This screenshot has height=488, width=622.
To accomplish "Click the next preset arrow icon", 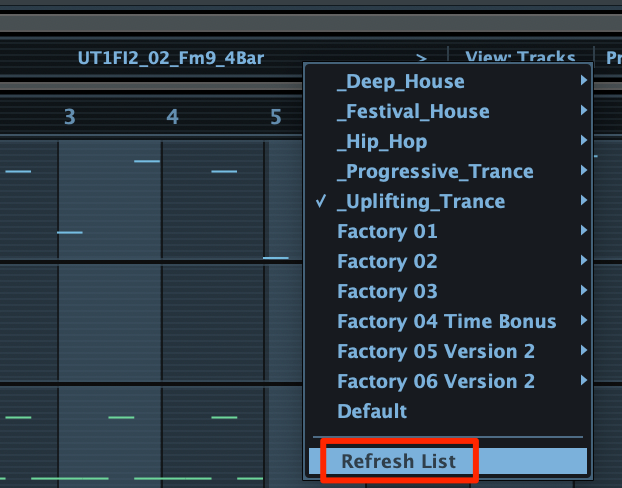I will [421, 58].
